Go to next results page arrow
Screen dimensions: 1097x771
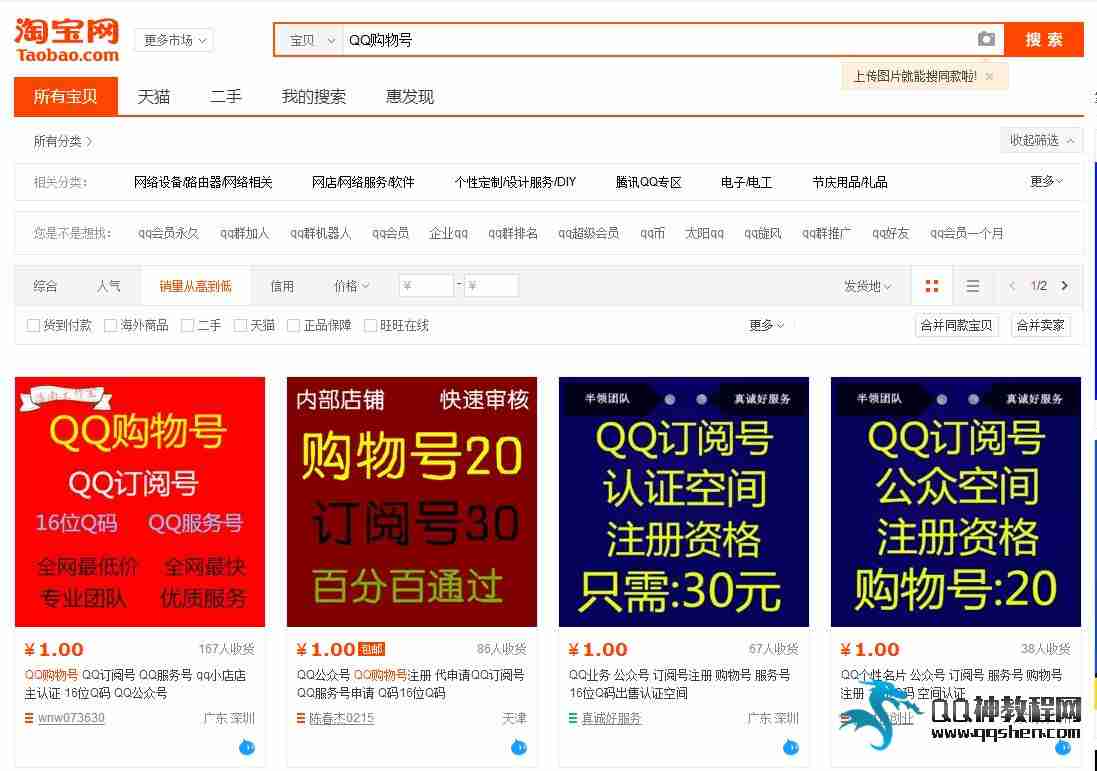pos(1065,285)
